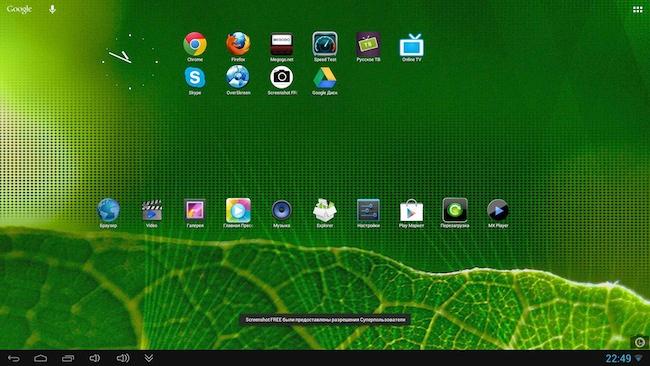Image resolution: width=650 pixels, height=366 pixels.
Task: Start the Speed Test app
Action: (x=325, y=44)
